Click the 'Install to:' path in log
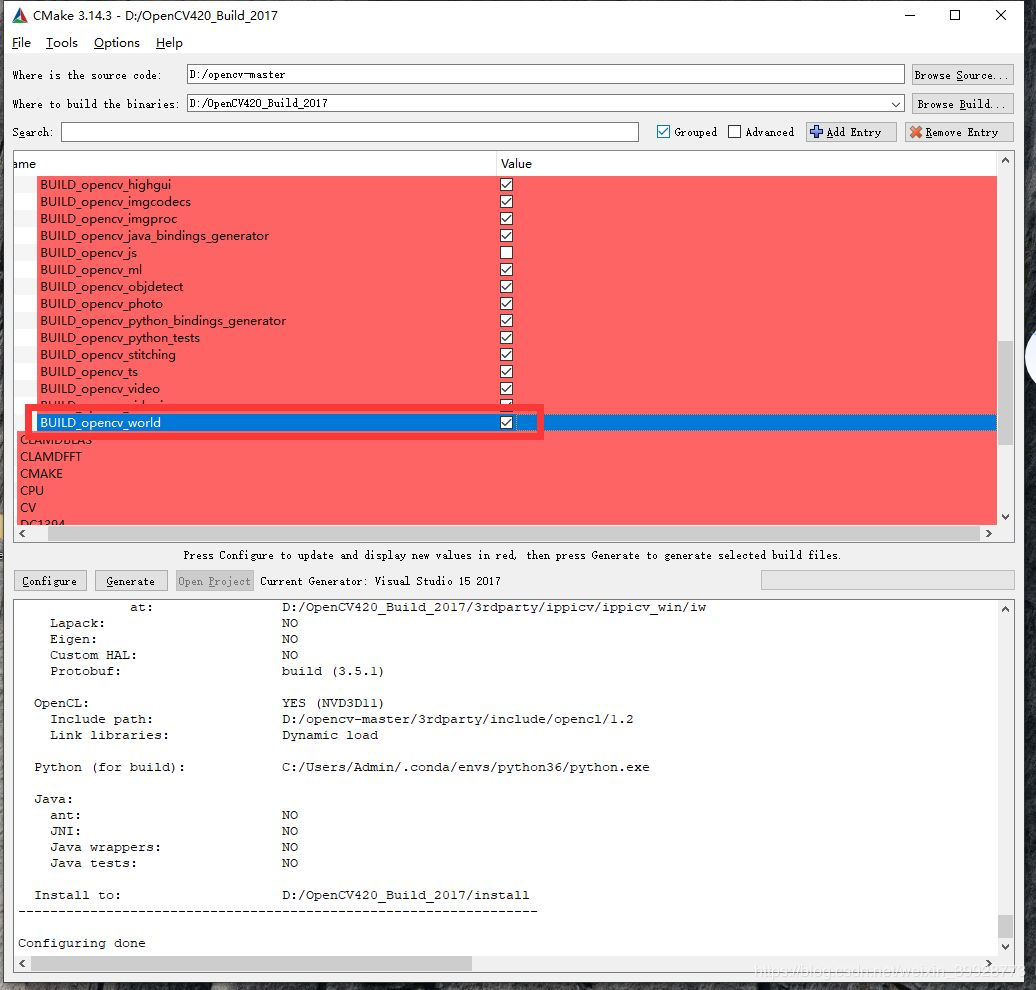 [x=405, y=895]
